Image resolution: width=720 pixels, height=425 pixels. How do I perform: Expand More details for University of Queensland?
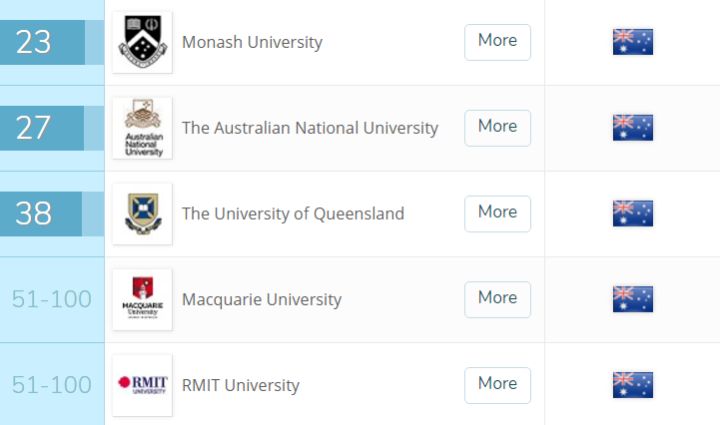(497, 214)
